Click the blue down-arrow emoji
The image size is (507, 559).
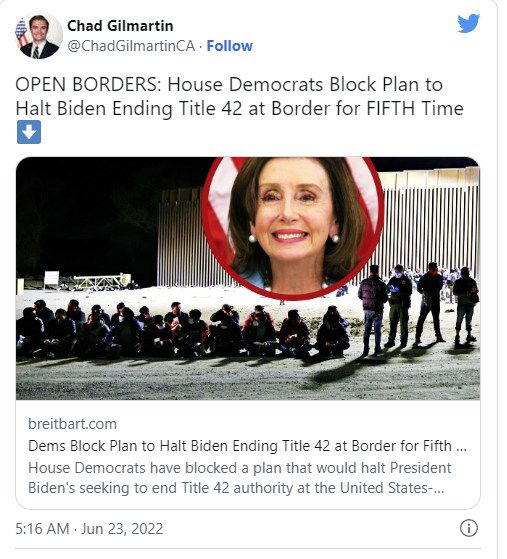[29, 132]
